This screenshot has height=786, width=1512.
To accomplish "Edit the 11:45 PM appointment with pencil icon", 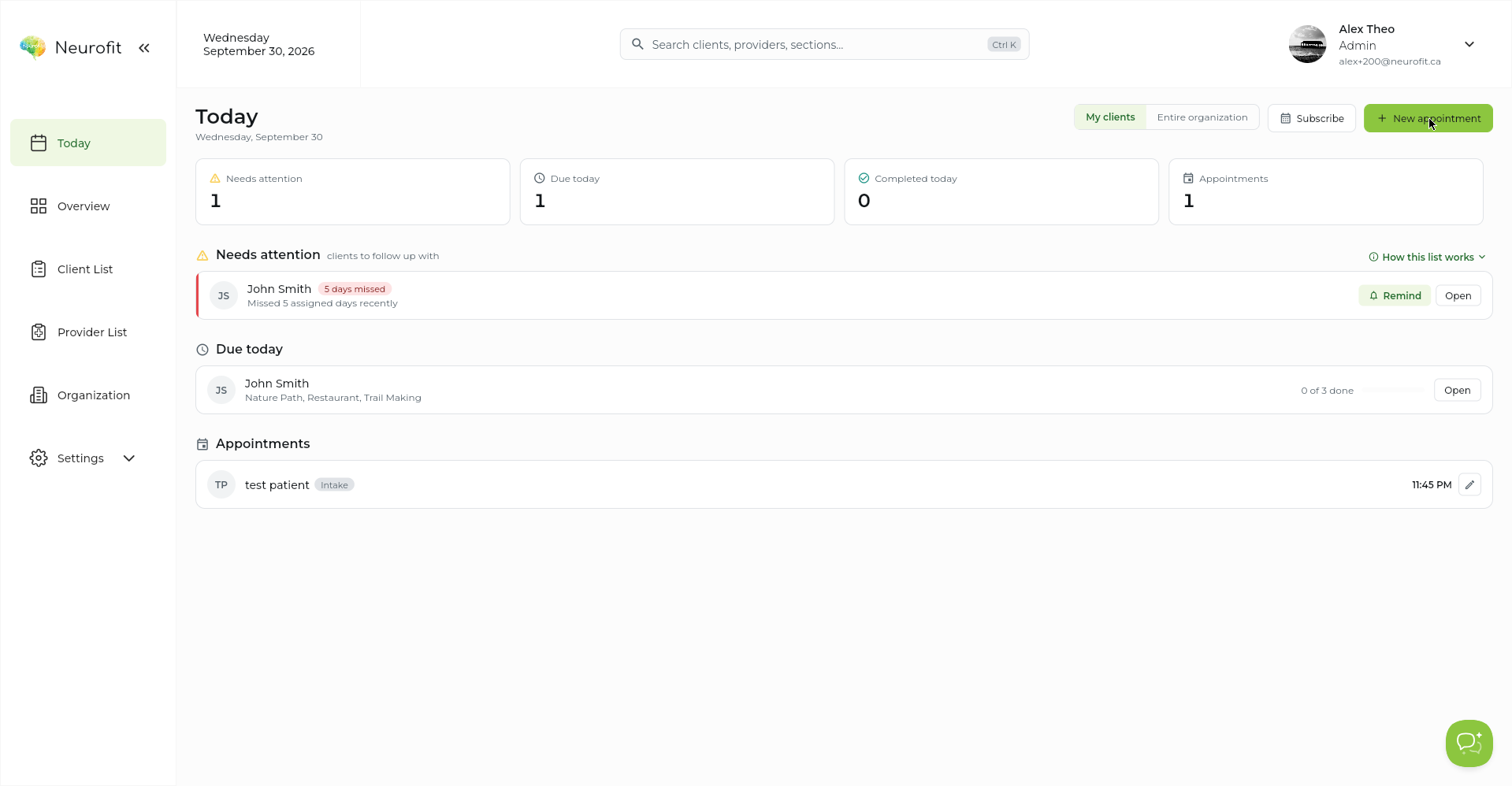I will point(1469,484).
